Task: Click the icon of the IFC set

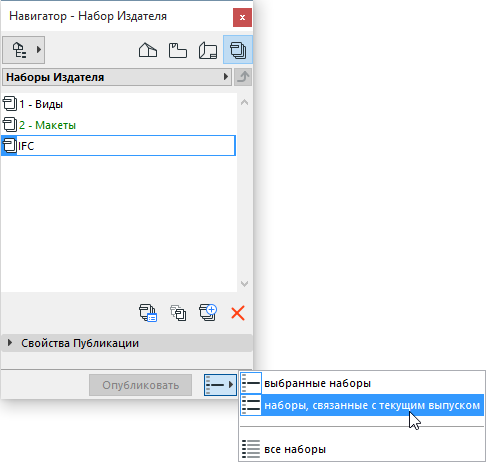Action: pos(9,146)
